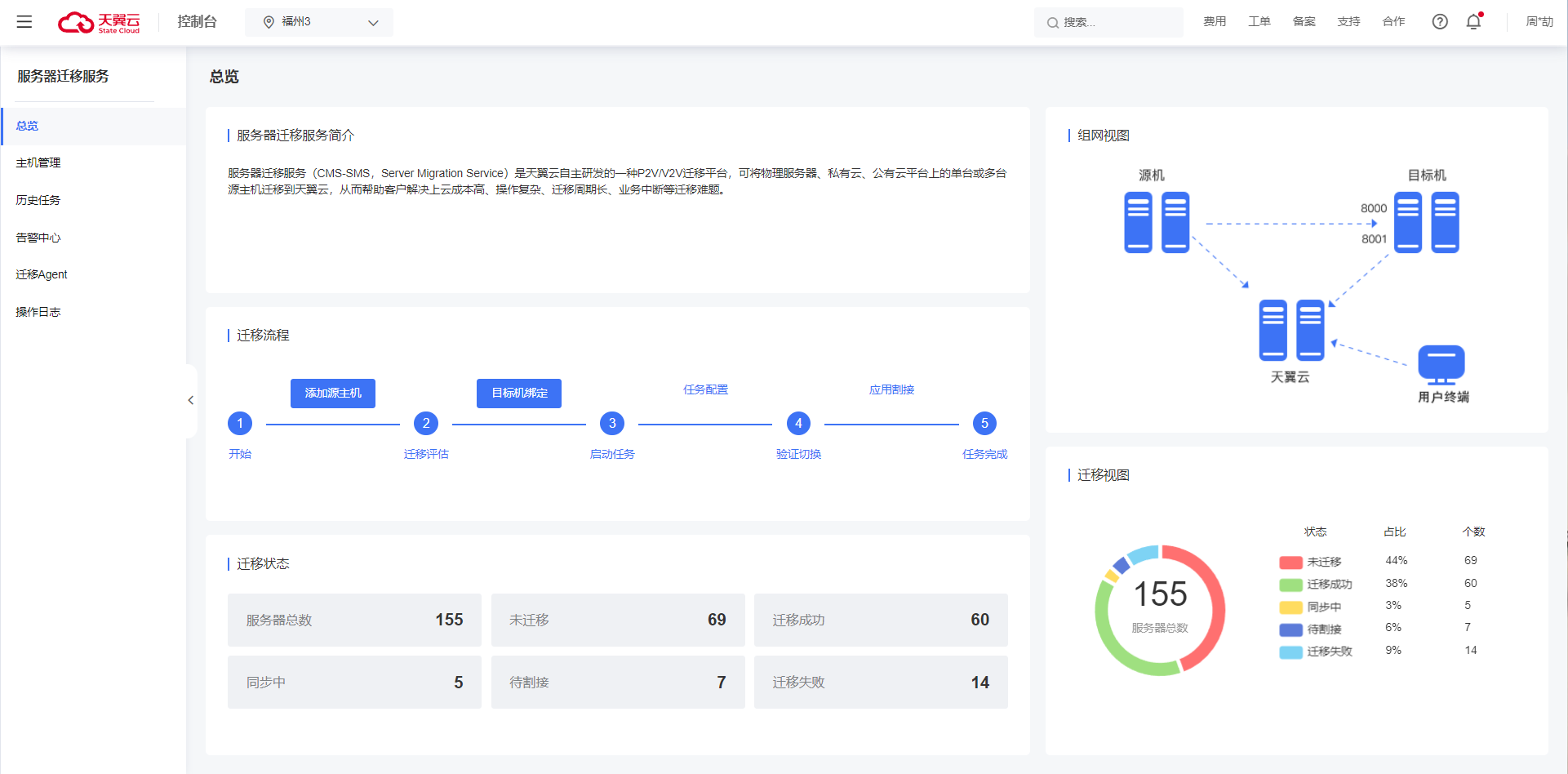Click the yellow 同步中 legend swatch
The image size is (1568, 774).
tap(1290, 607)
